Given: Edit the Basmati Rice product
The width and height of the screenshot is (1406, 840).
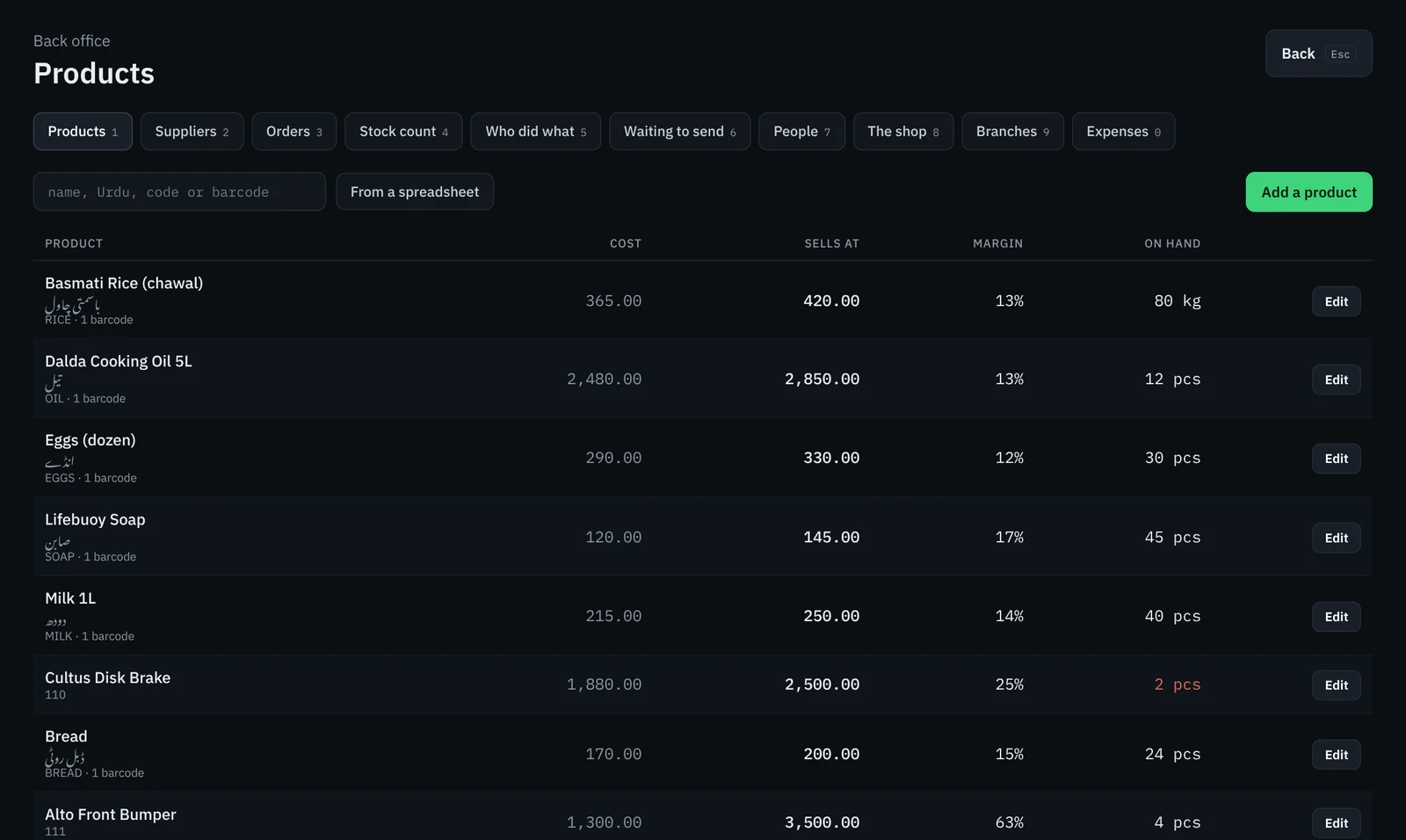Looking at the screenshot, I should (x=1336, y=301).
